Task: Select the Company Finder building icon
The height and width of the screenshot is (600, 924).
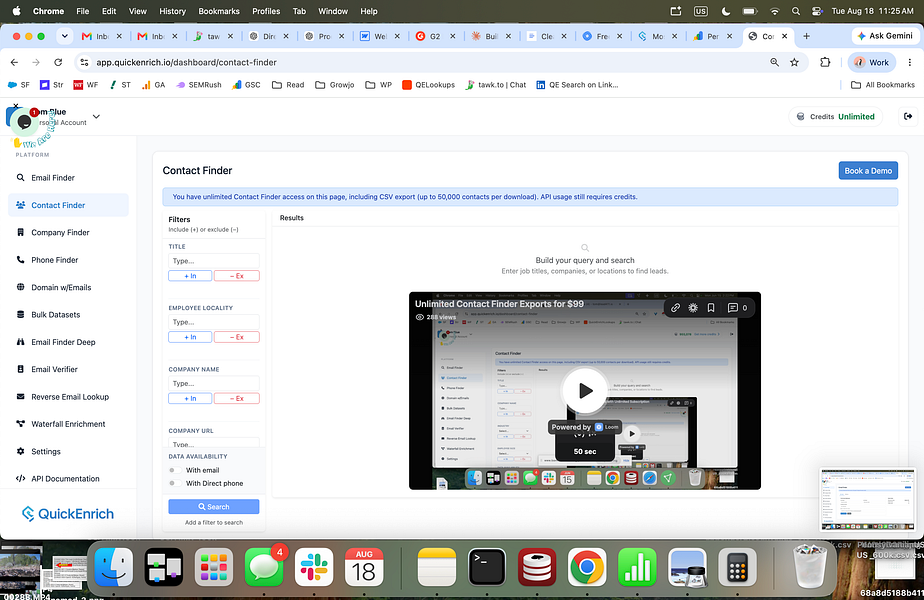Action: 21,232
